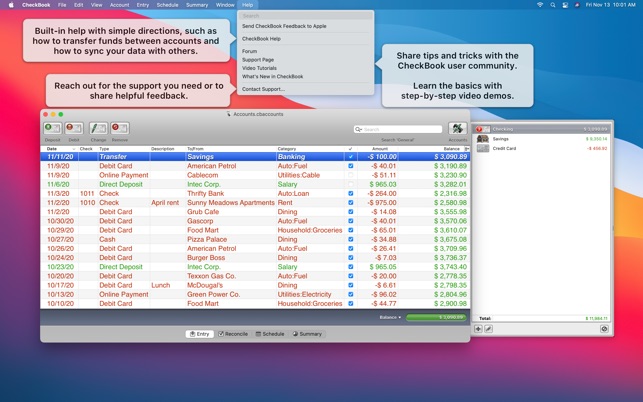Click the column chooser icon beside the Balance header
643x402 pixels.
tap(467, 149)
